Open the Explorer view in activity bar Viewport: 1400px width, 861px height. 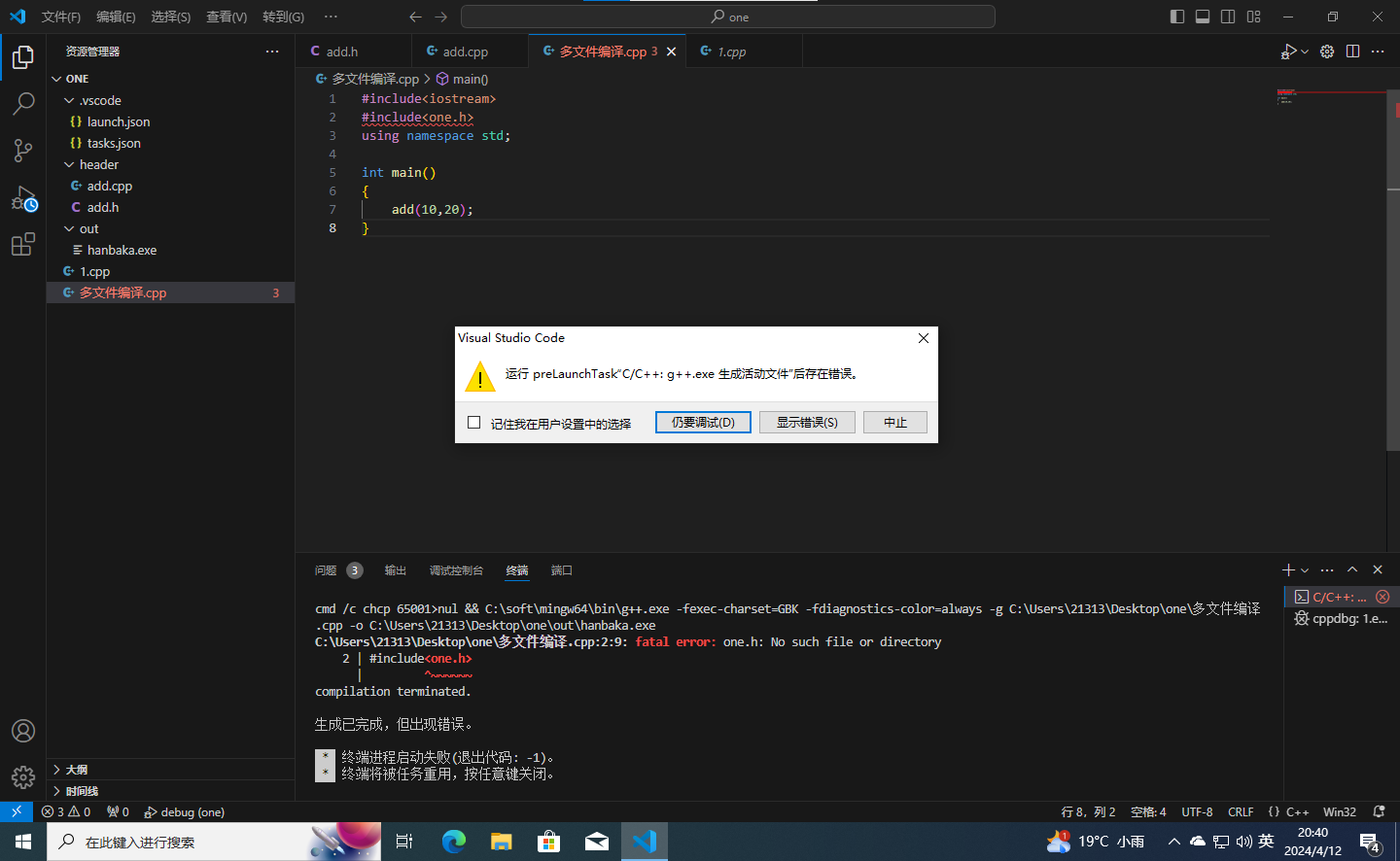[23, 57]
